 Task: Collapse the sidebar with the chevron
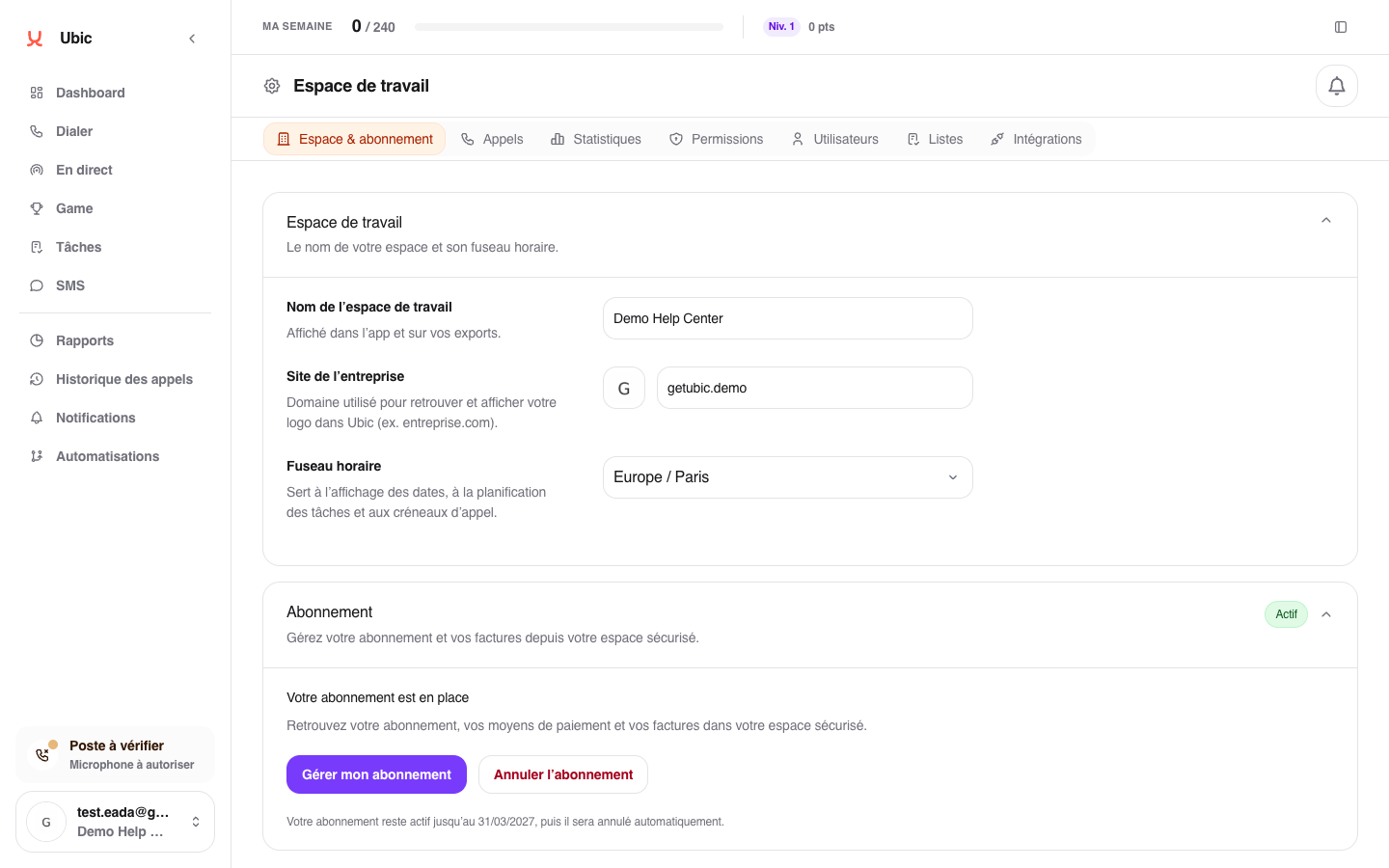(192, 39)
